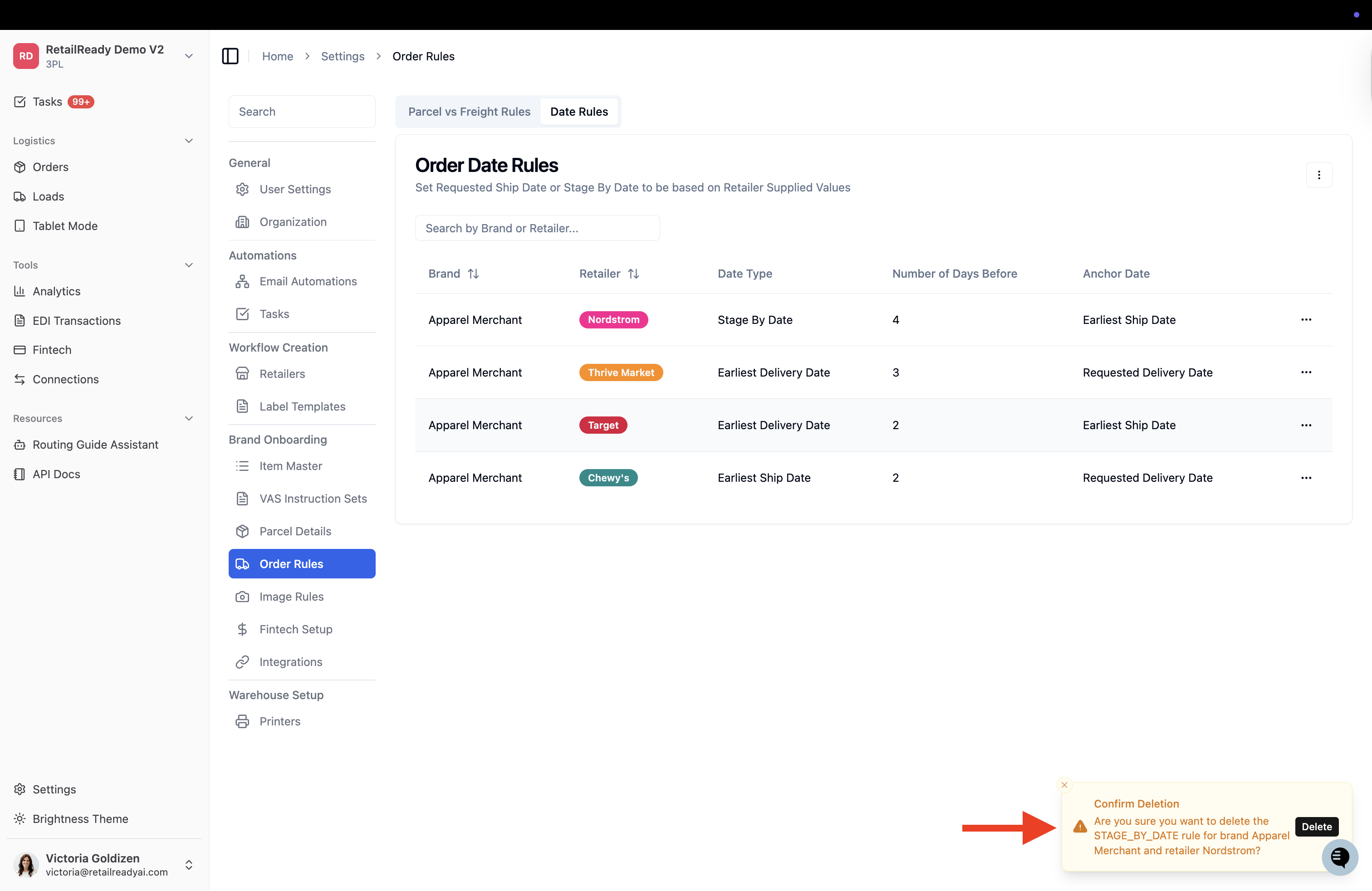Open Orders in Logistics
Image resolution: width=1372 pixels, height=891 pixels.
50,167
